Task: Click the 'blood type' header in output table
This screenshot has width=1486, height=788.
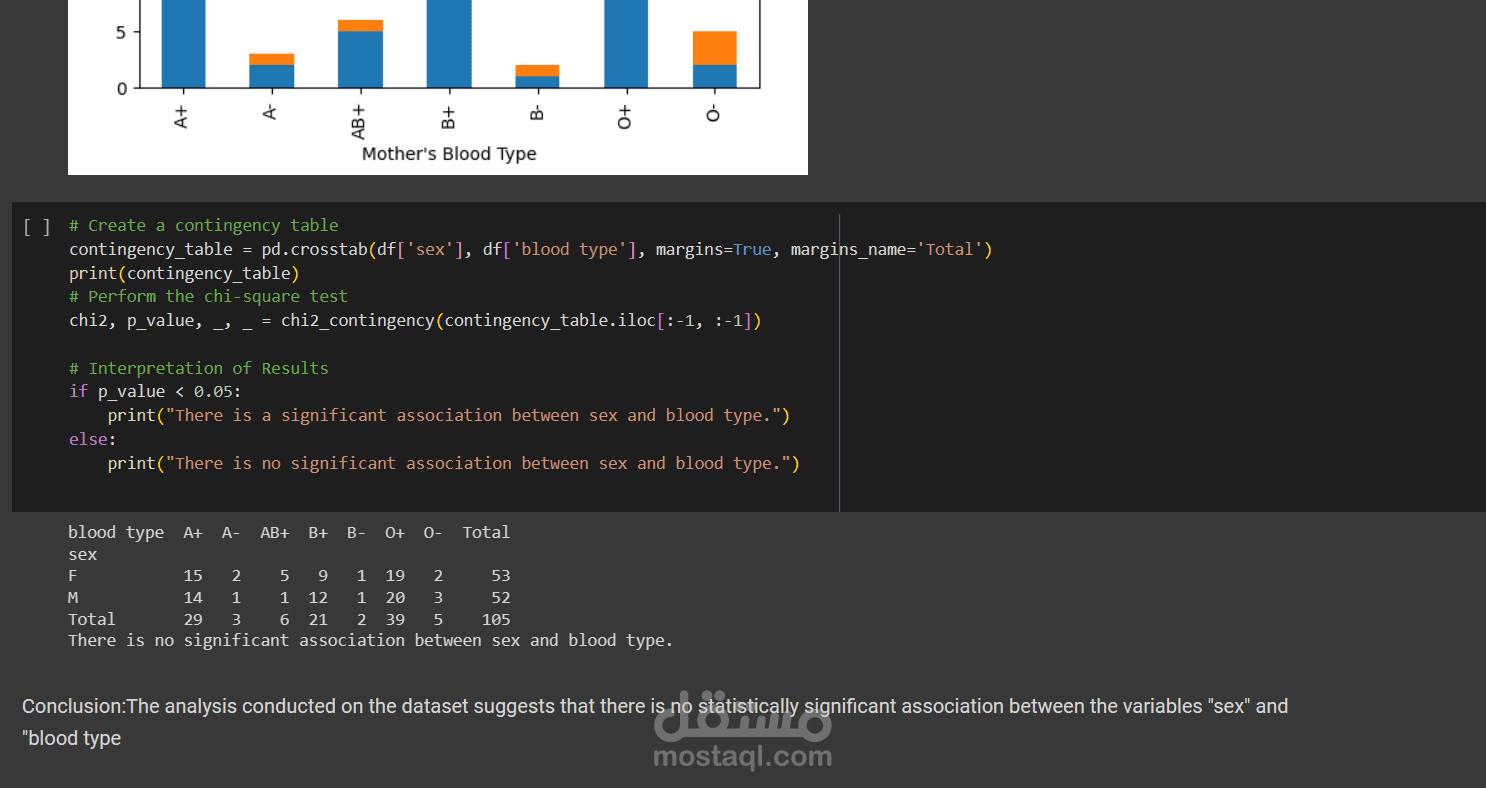Action: (116, 533)
